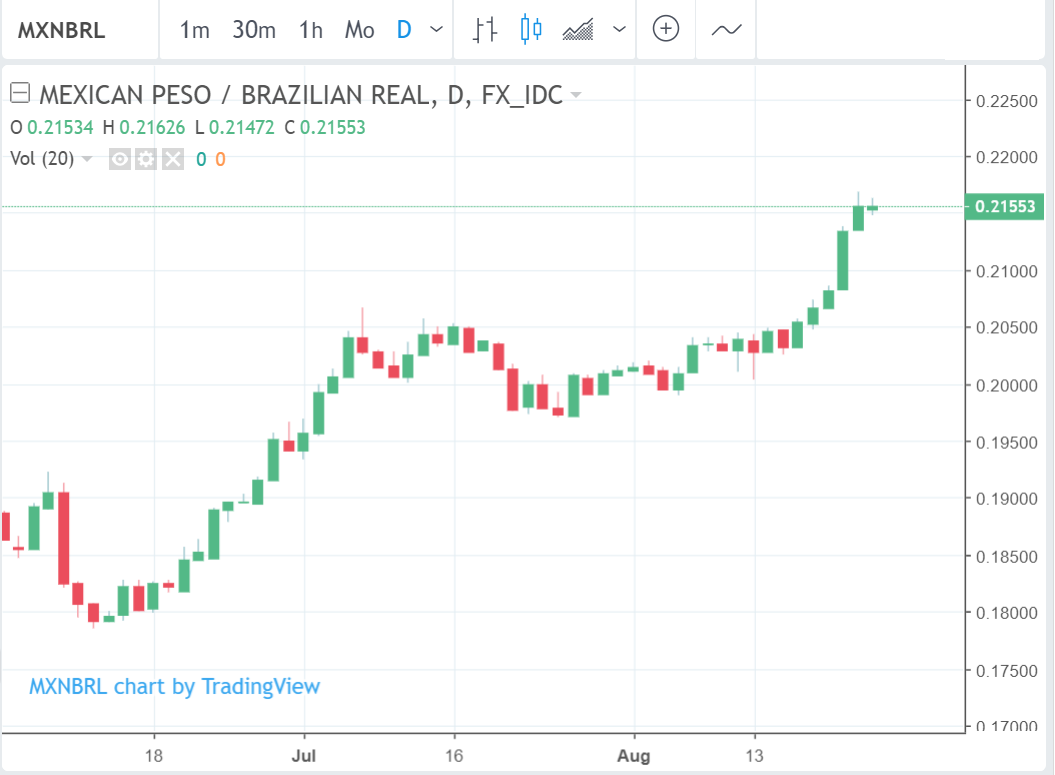Select the Bars chart style icon

coord(485,30)
